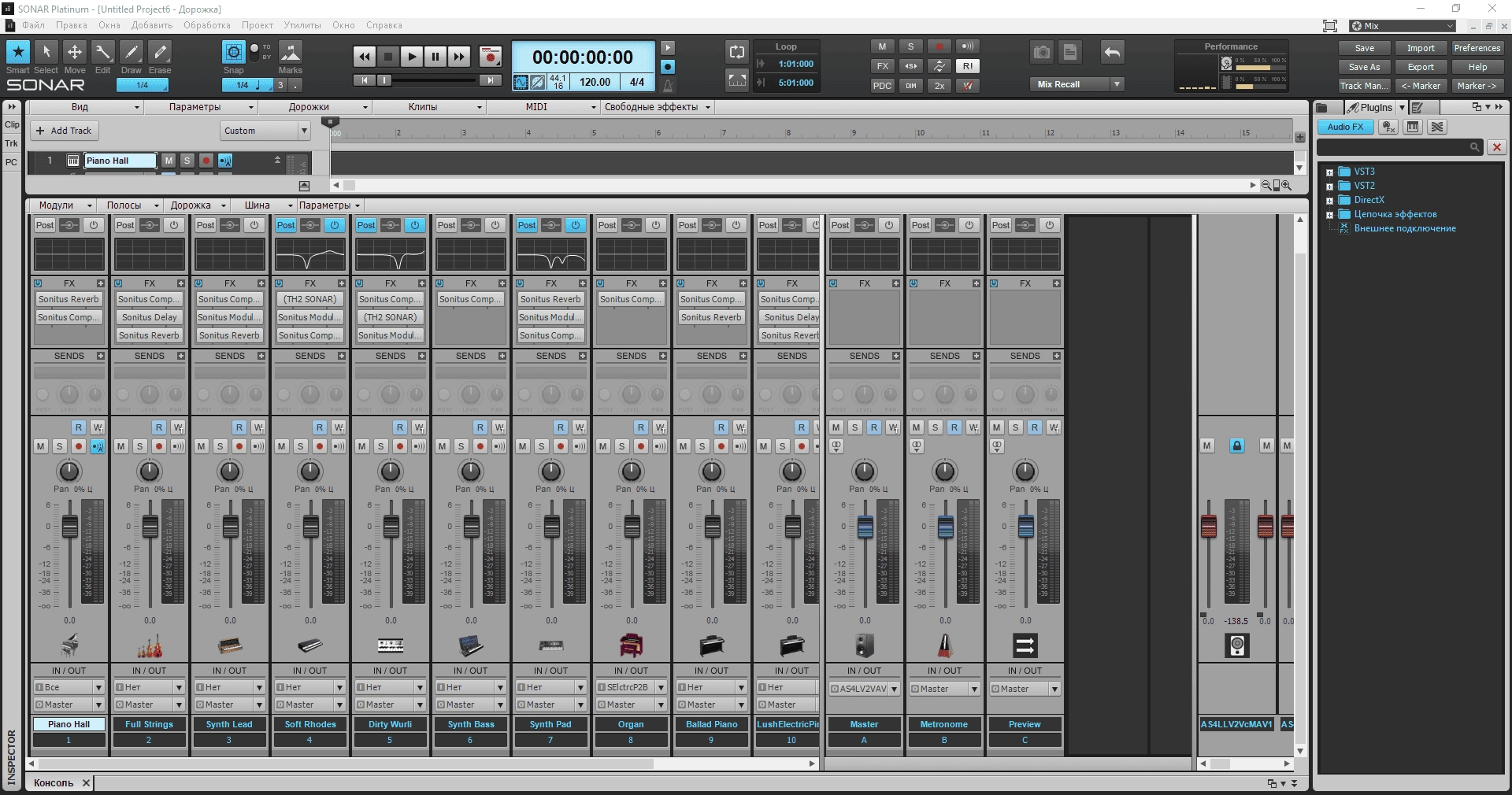This screenshot has width=1512, height=795.
Task: Select the Draw pencil tool
Action: pyautogui.click(x=132, y=52)
